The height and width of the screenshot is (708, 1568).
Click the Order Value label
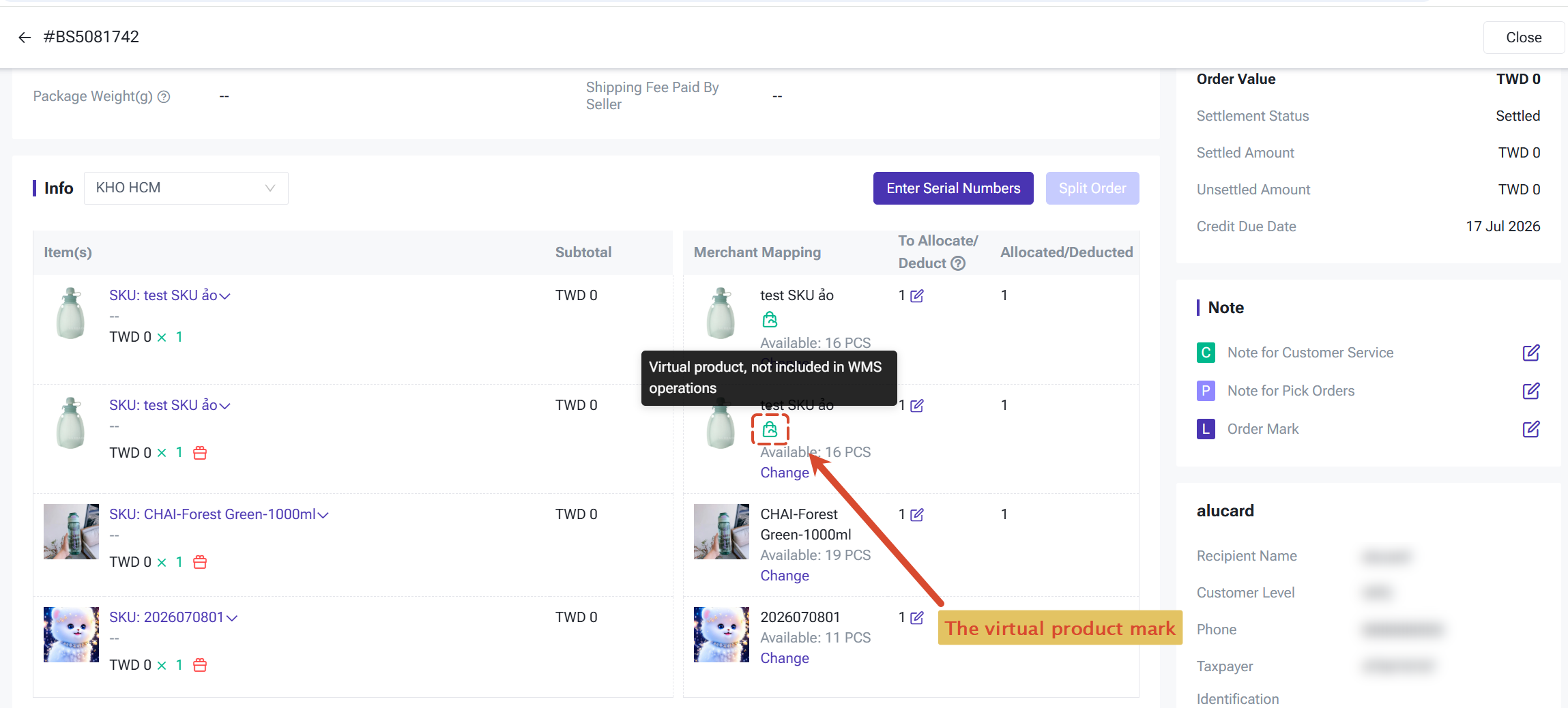coord(1236,79)
